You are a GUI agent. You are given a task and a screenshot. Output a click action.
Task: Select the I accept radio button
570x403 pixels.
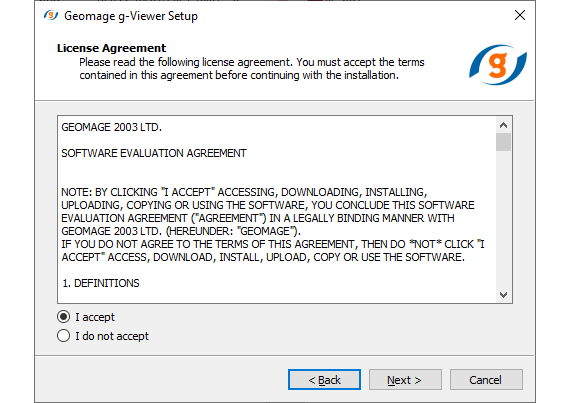[64, 317]
